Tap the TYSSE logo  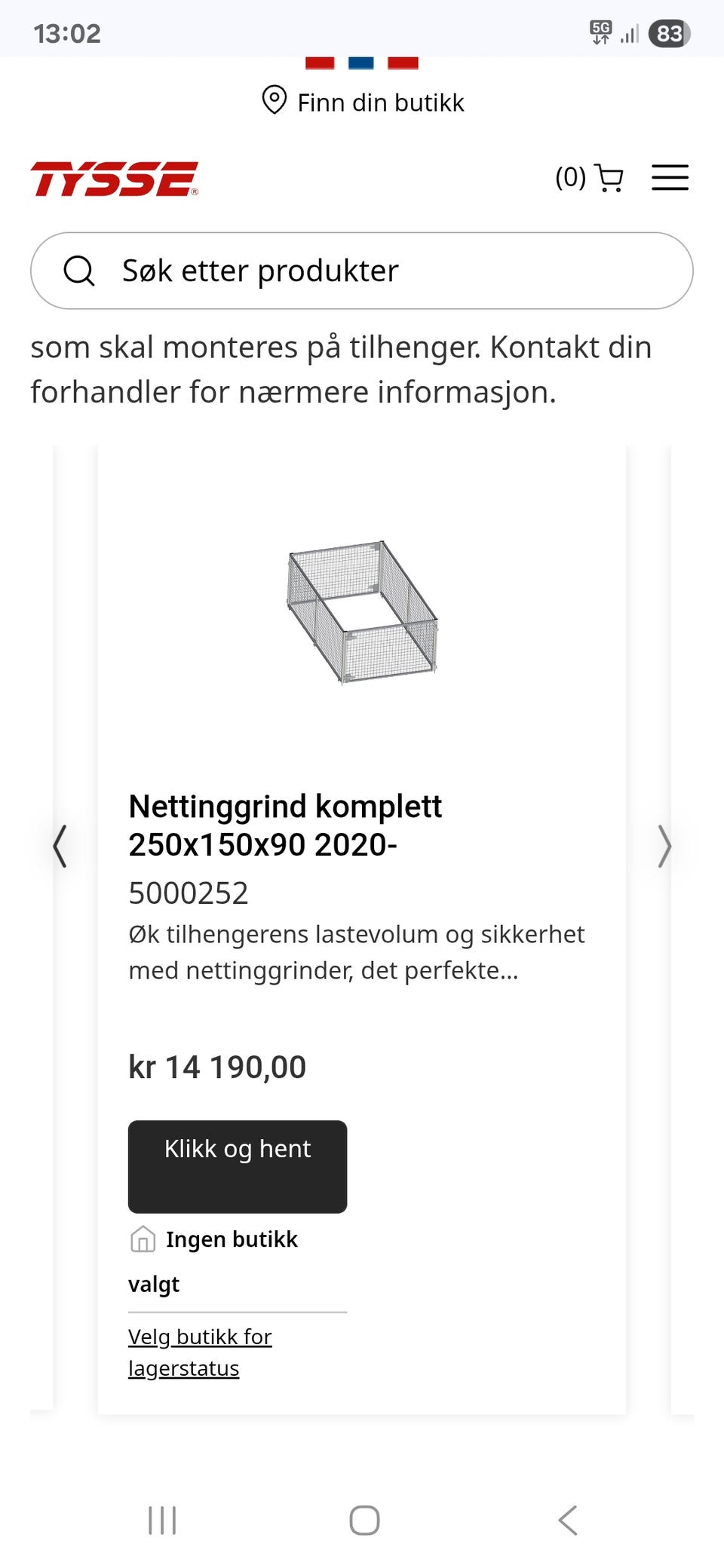tap(114, 179)
